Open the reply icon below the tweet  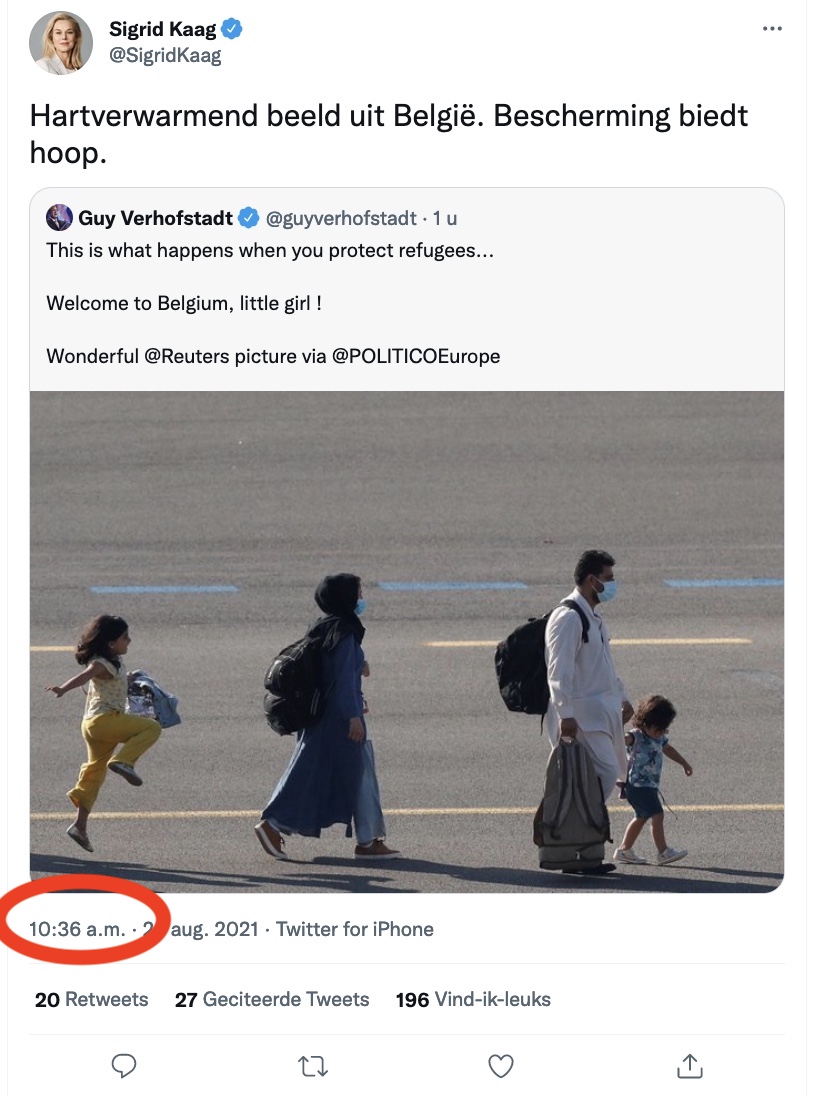click(123, 1065)
